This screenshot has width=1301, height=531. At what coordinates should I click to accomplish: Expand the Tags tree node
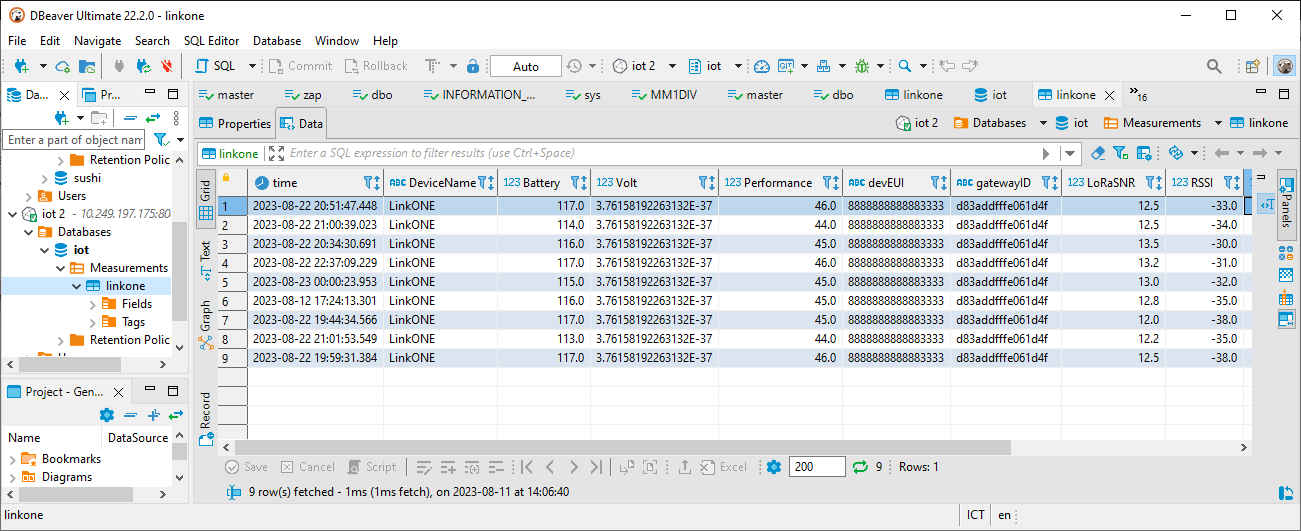[x=93, y=322]
